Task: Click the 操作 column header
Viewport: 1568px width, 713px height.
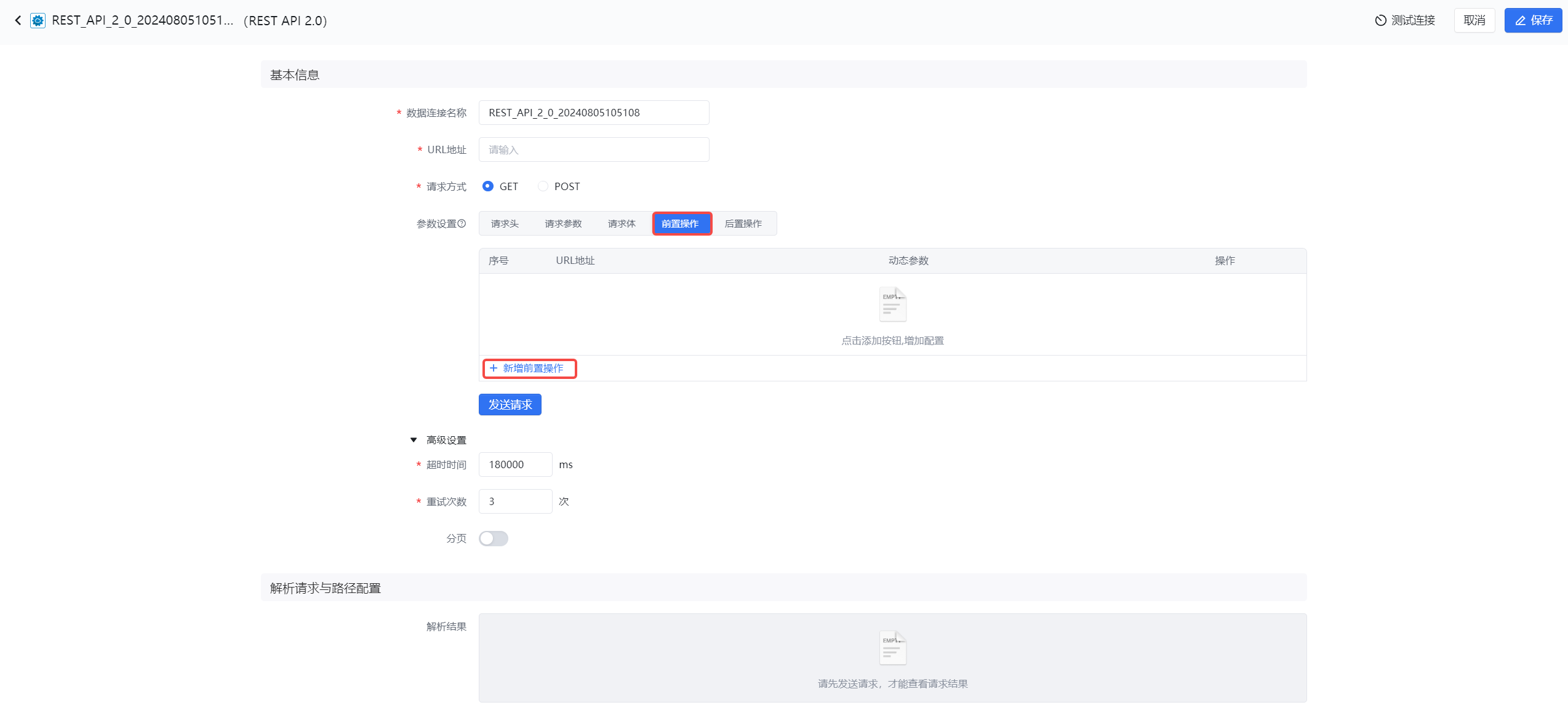Action: tap(1225, 261)
